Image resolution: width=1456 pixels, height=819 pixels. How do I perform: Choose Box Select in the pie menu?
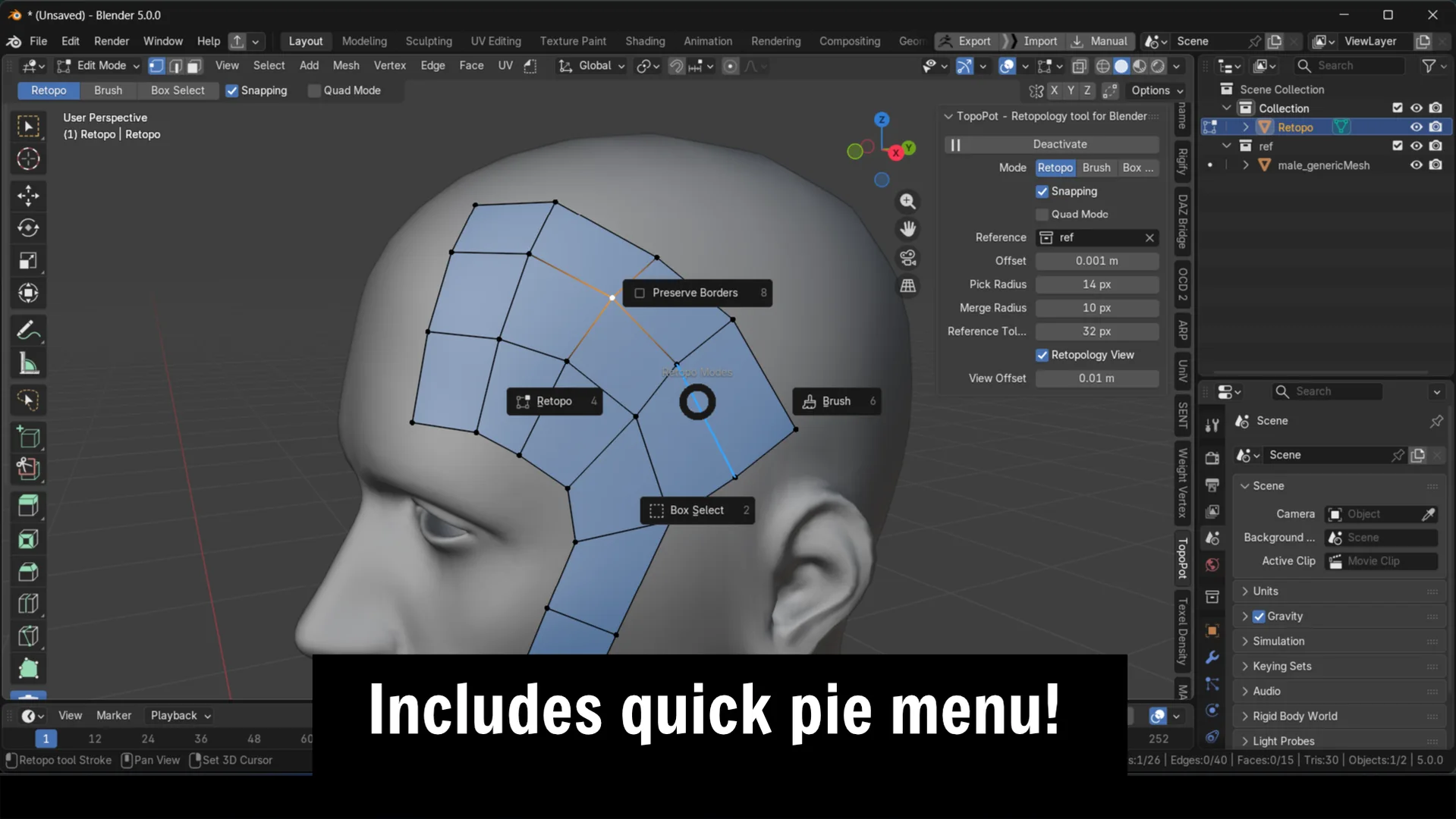point(697,510)
